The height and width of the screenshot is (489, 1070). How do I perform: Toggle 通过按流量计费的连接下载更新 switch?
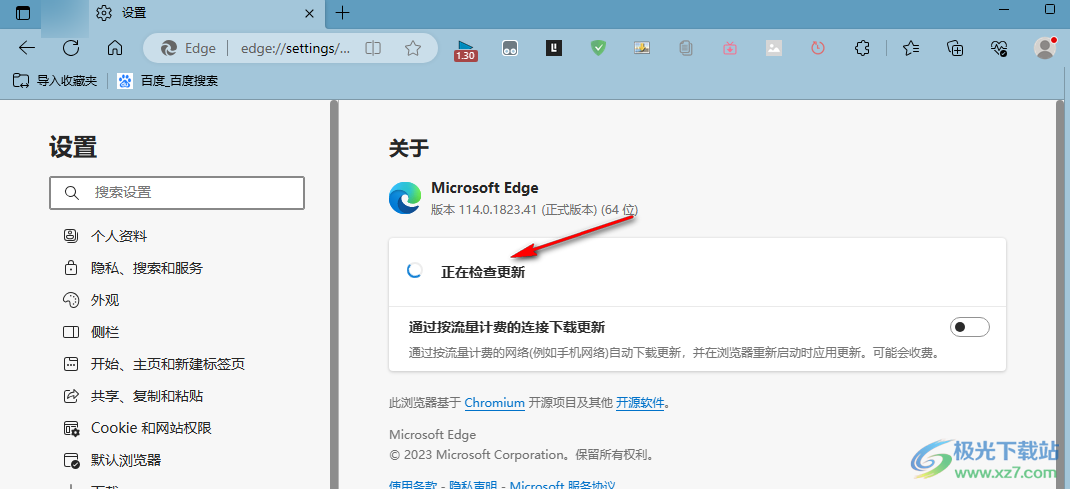point(970,327)
